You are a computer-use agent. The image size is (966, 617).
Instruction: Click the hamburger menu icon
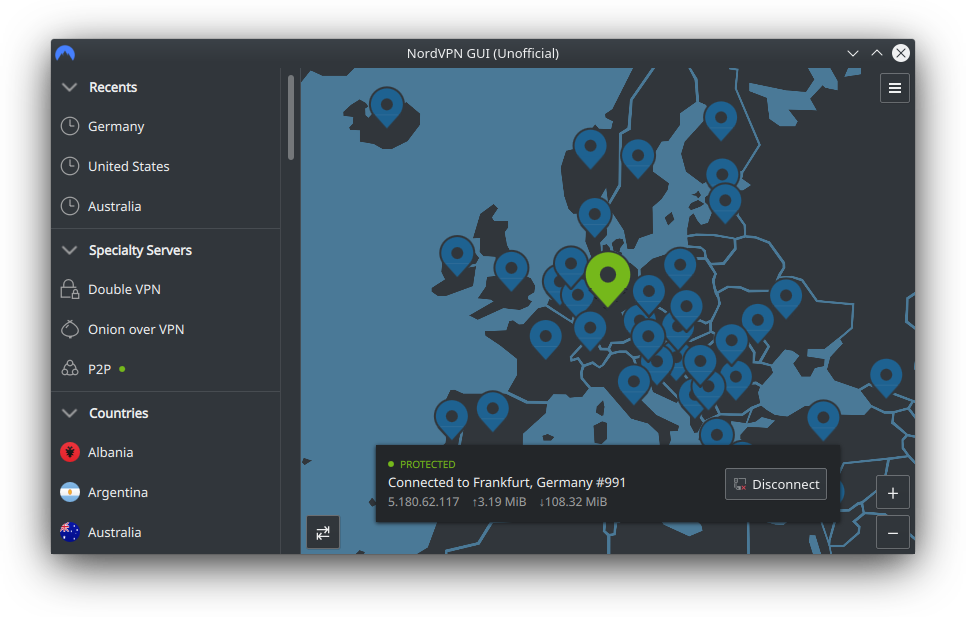(894, 88)
